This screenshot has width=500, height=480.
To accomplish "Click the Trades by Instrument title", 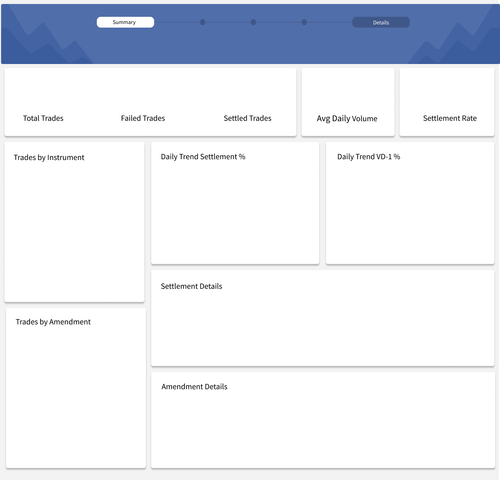I will pyautogui.click(x=49, y=158).
